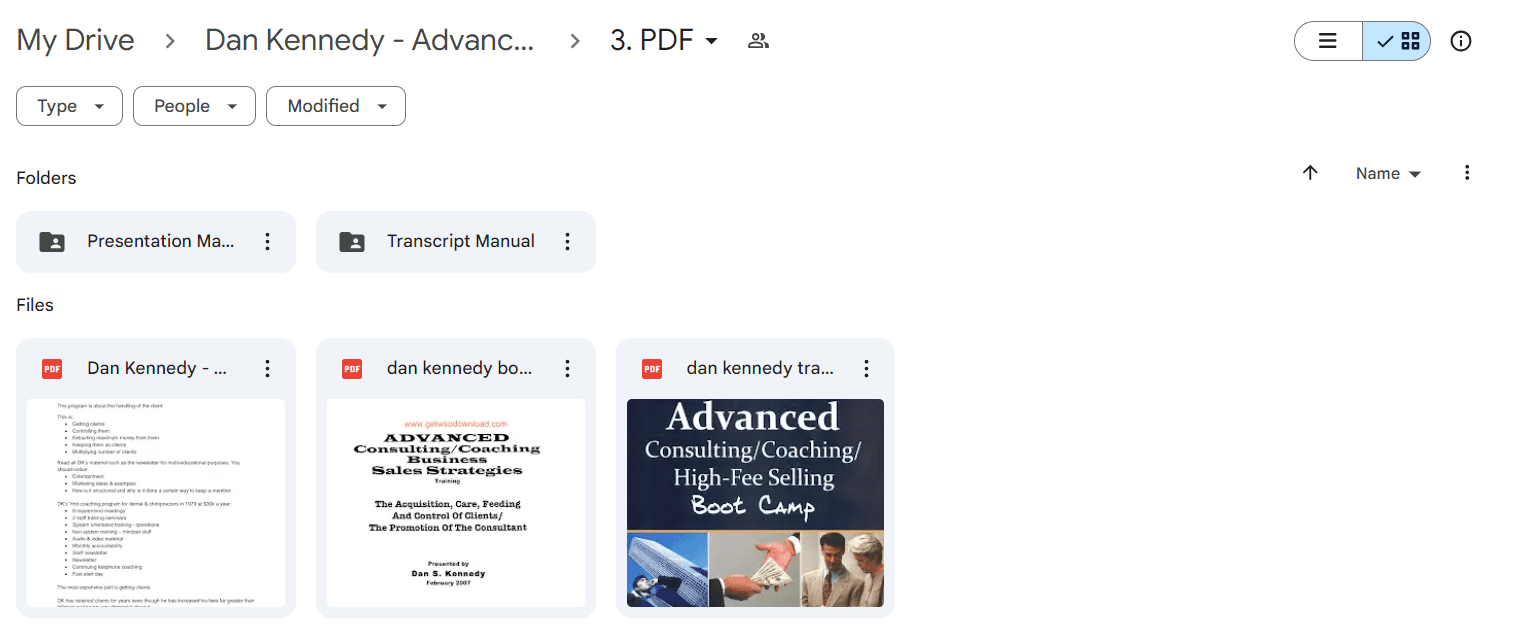
Task: Open the People filter dropdown
Action: [x=194, y=106]
